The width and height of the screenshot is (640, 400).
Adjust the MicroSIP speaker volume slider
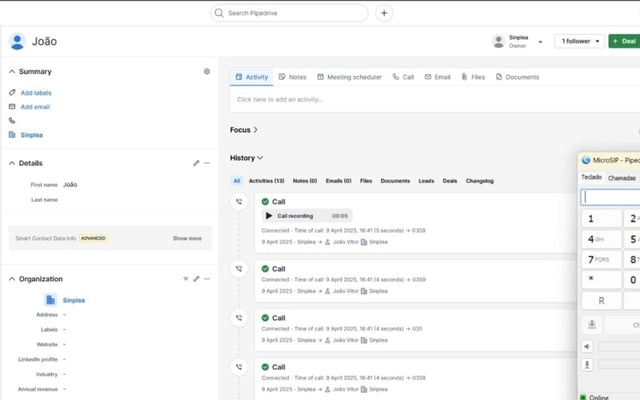click(619, 347)
